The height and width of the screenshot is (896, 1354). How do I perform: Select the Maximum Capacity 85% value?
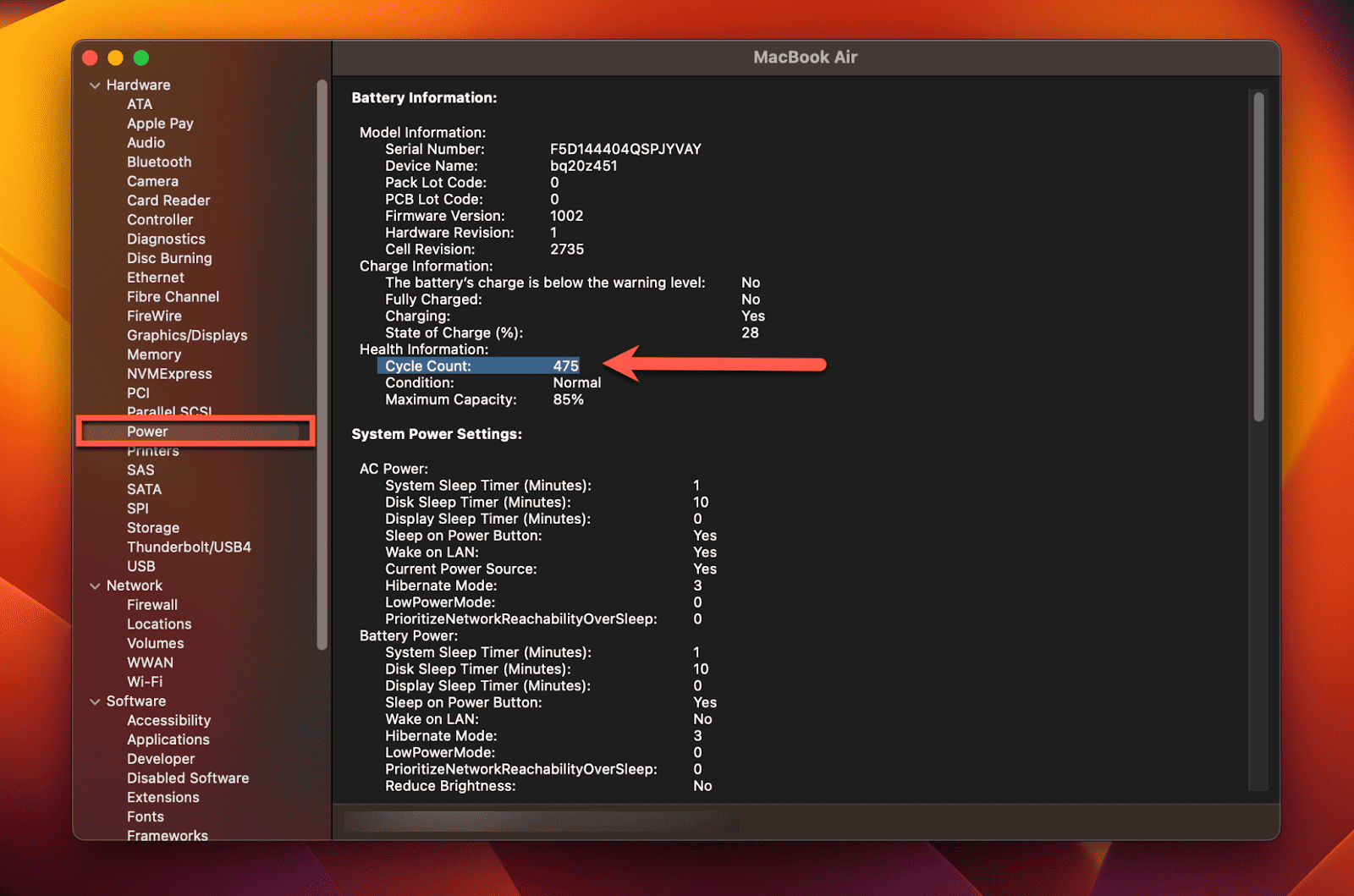coord(569,399)
